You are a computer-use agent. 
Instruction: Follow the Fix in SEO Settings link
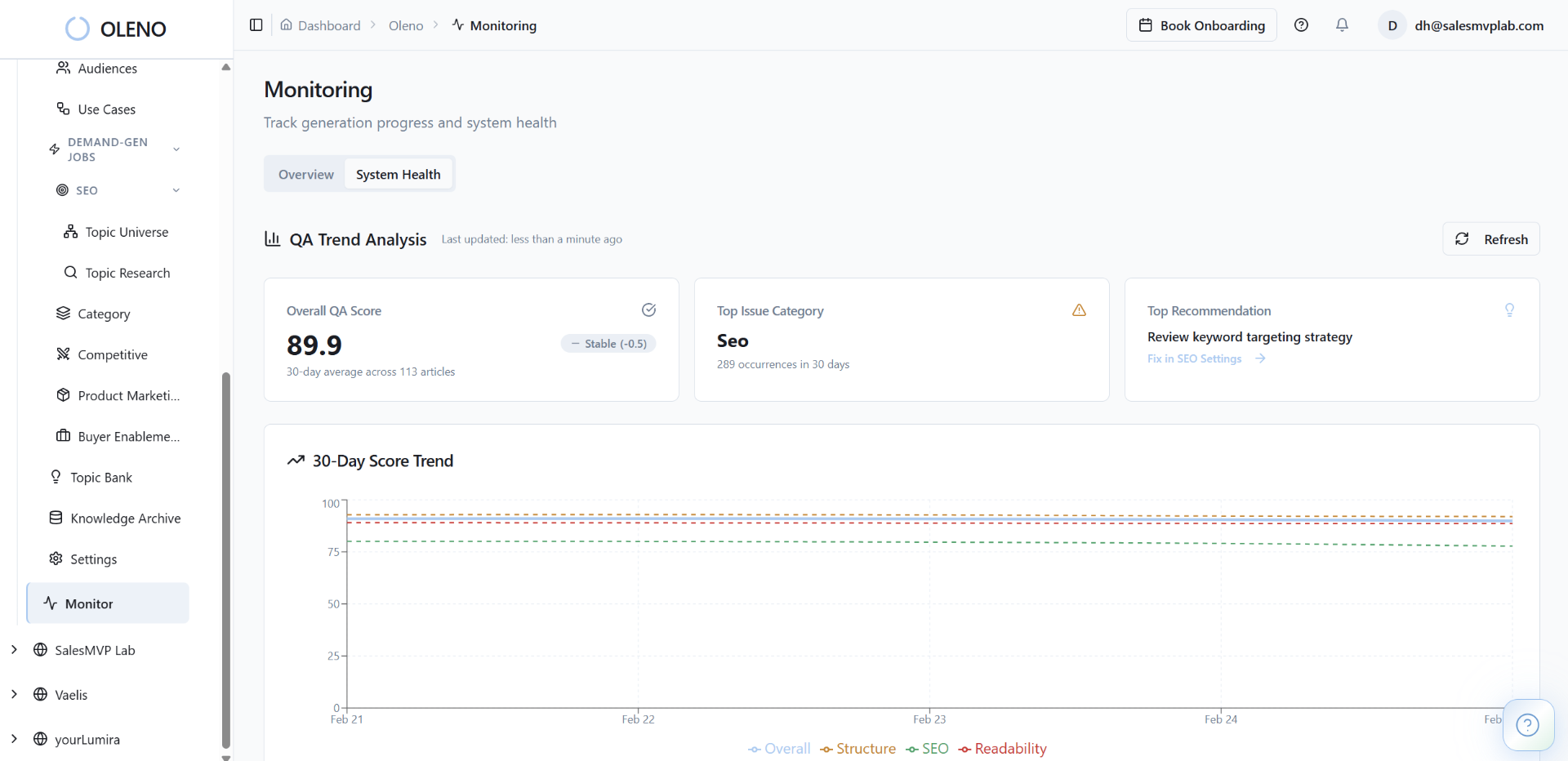pyautogui.click(x=1194, y=358)
